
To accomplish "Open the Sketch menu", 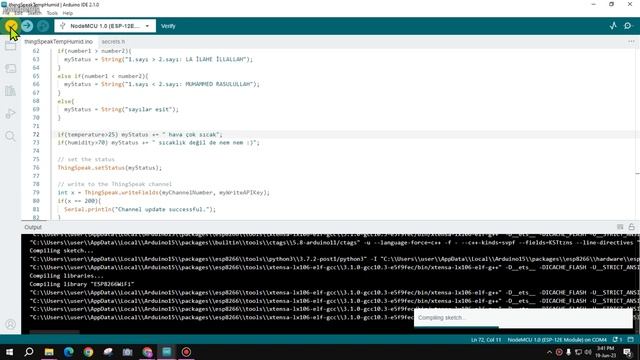I will click(34, 13).
